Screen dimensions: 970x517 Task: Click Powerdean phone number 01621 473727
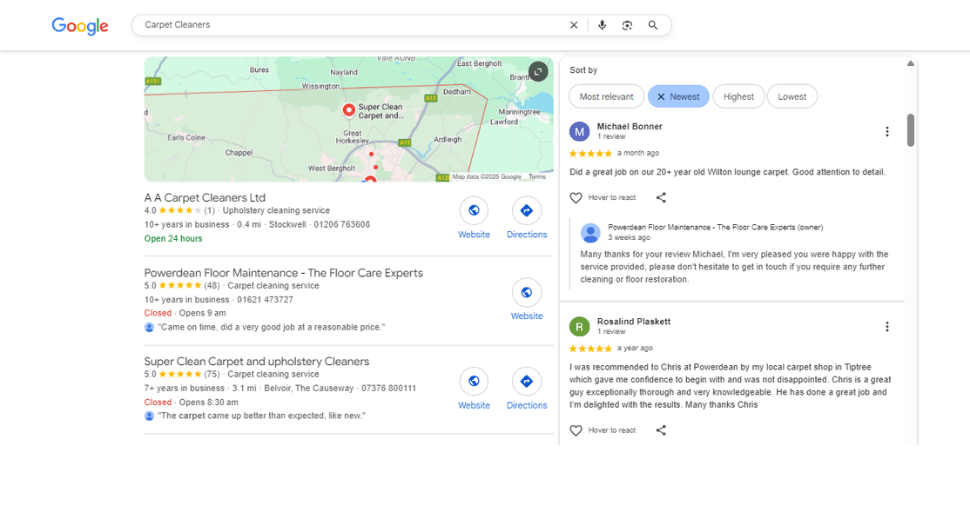[265, 300]
